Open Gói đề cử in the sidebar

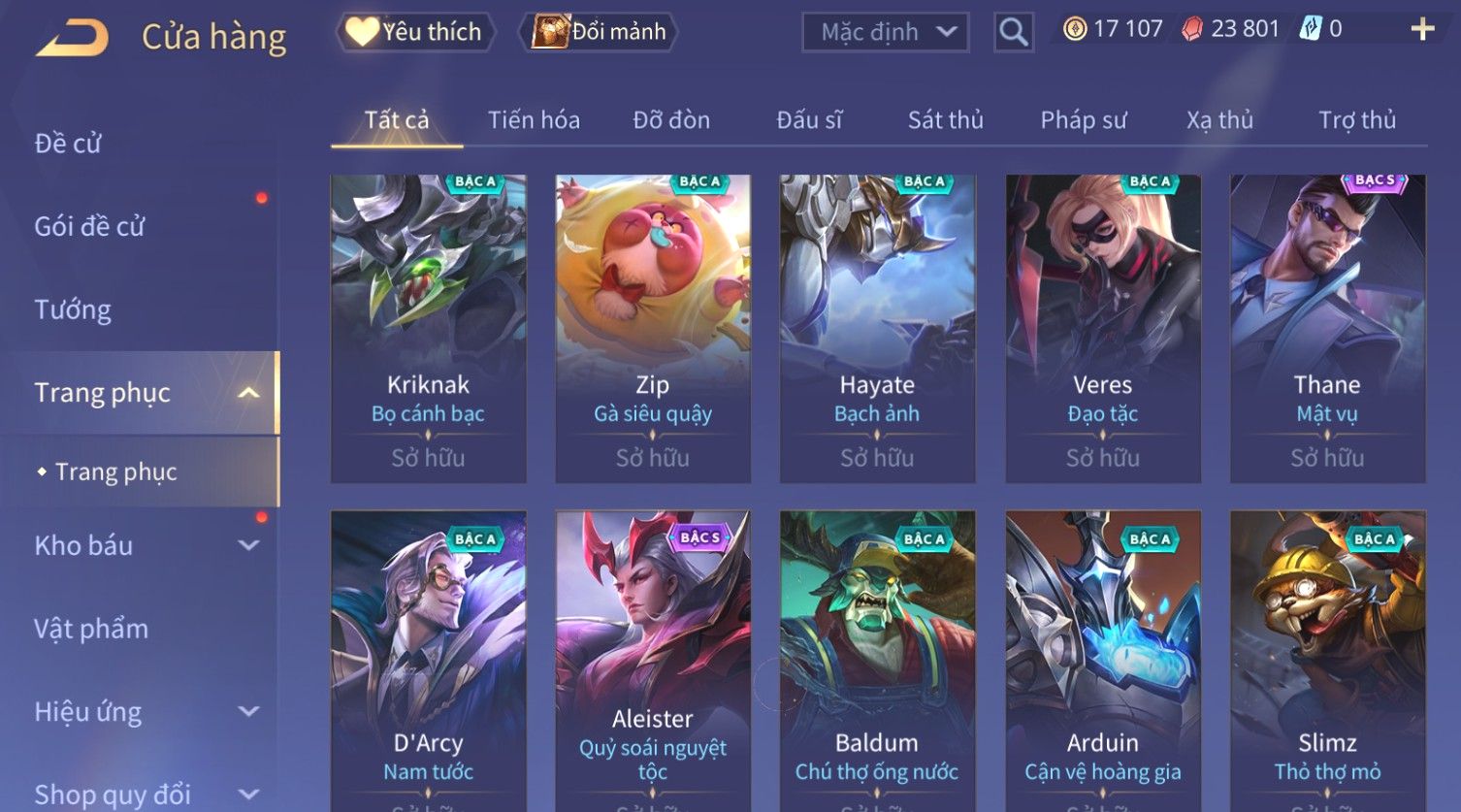point(89,226)
